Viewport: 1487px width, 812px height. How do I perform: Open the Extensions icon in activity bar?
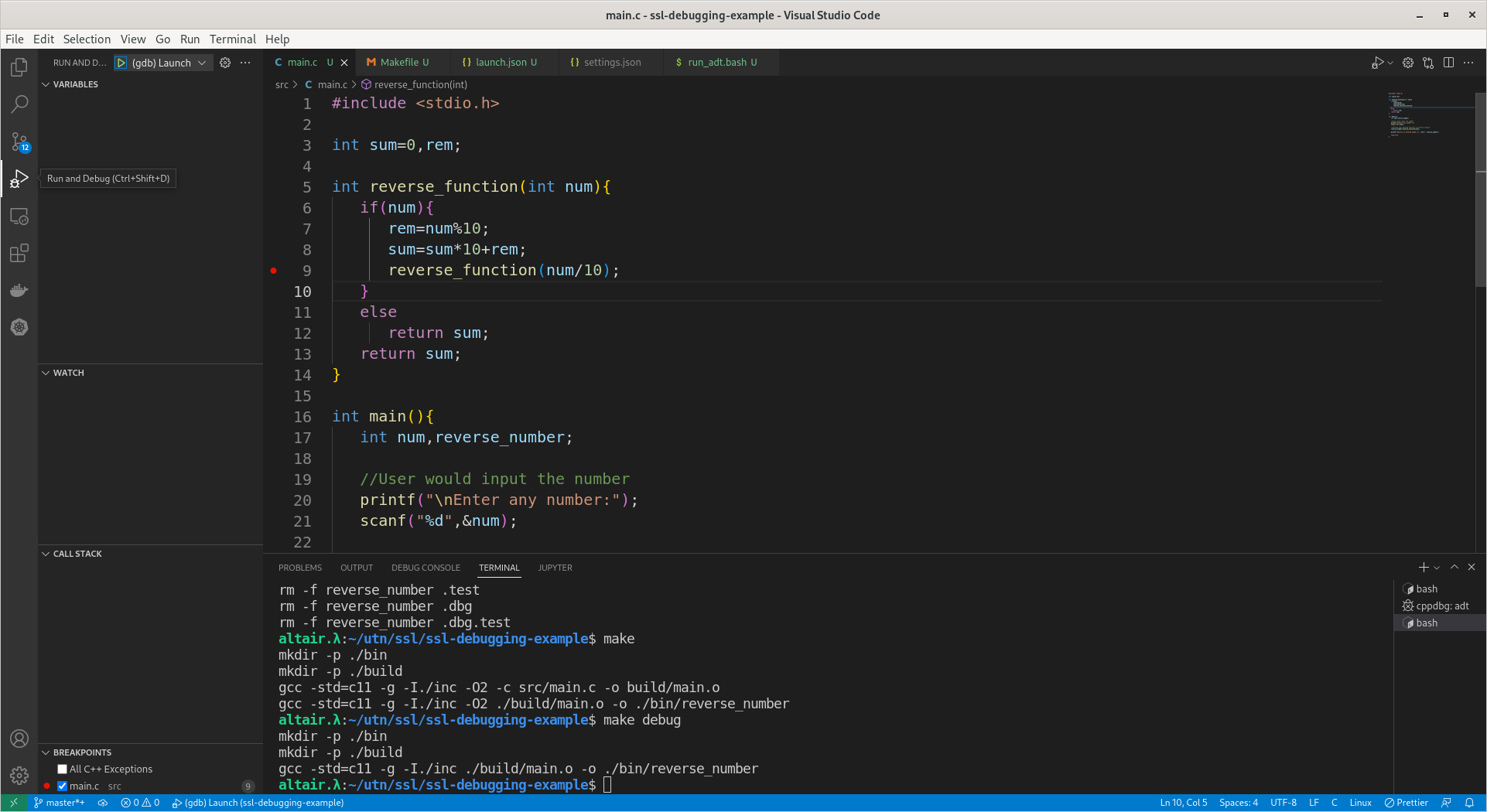19,253
